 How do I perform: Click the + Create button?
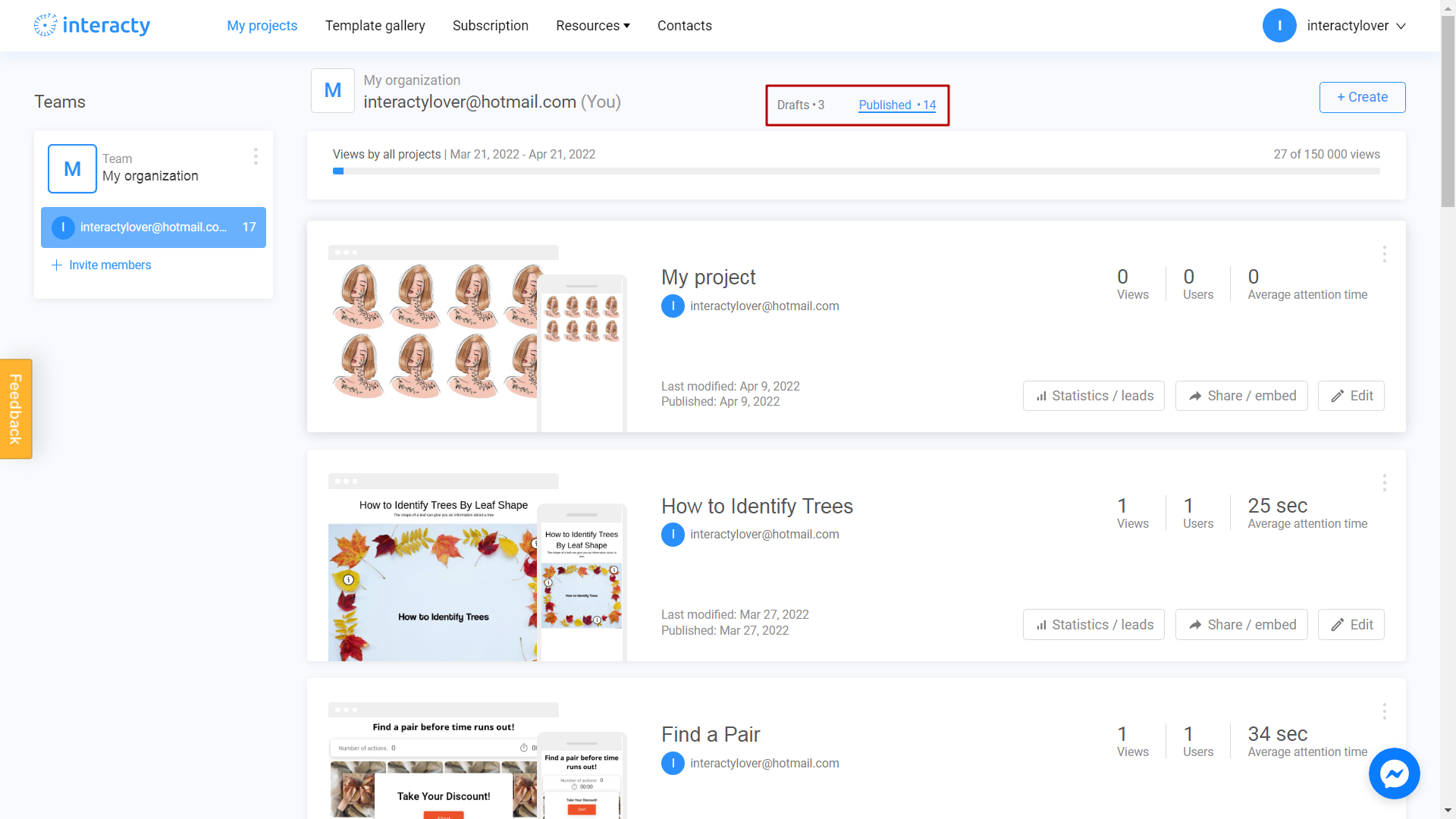(x=1361, y=97)
